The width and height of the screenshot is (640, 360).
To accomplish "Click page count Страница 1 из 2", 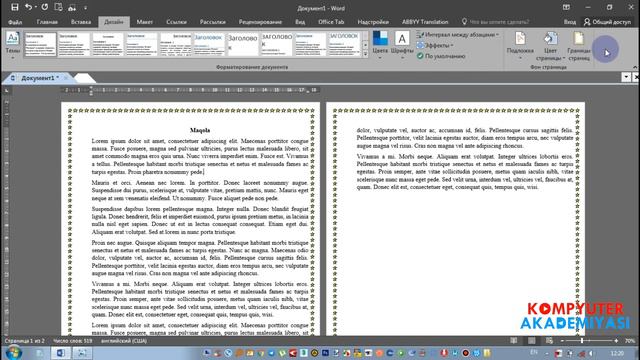I will pos(24,341).
